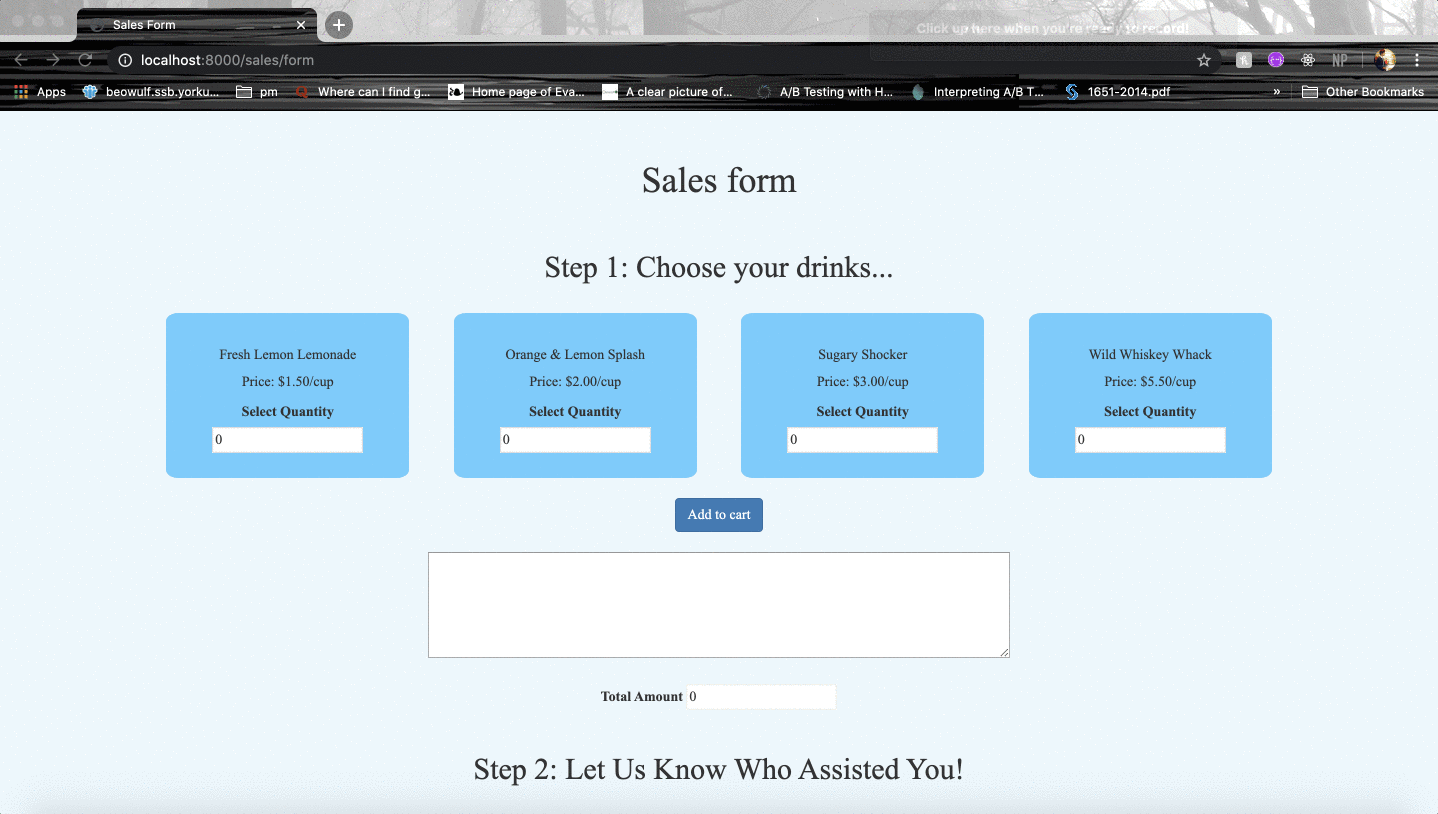Click the 'Fresh Lemon Lemonade' drink name

(x=288, y=355)
